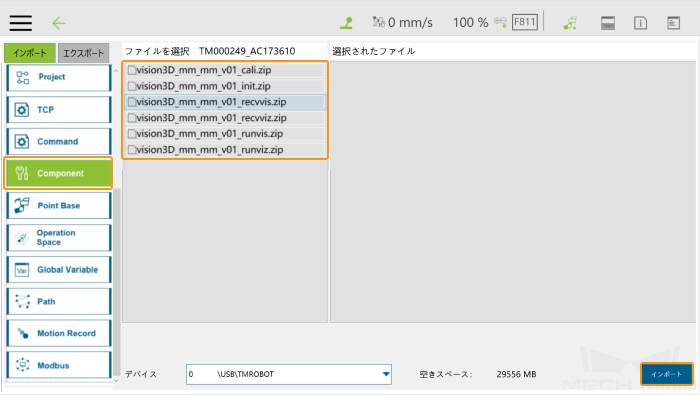Click the Component tools icon
Image resolution: width=700 pixels, height=395 pixels.
[22, 173]
